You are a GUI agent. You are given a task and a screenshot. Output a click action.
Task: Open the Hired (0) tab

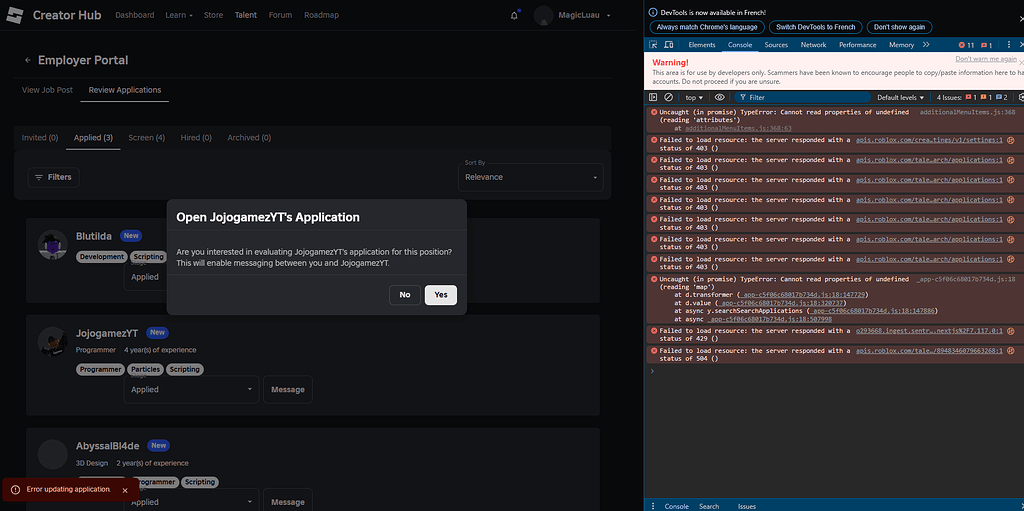(x=196, y=138)
